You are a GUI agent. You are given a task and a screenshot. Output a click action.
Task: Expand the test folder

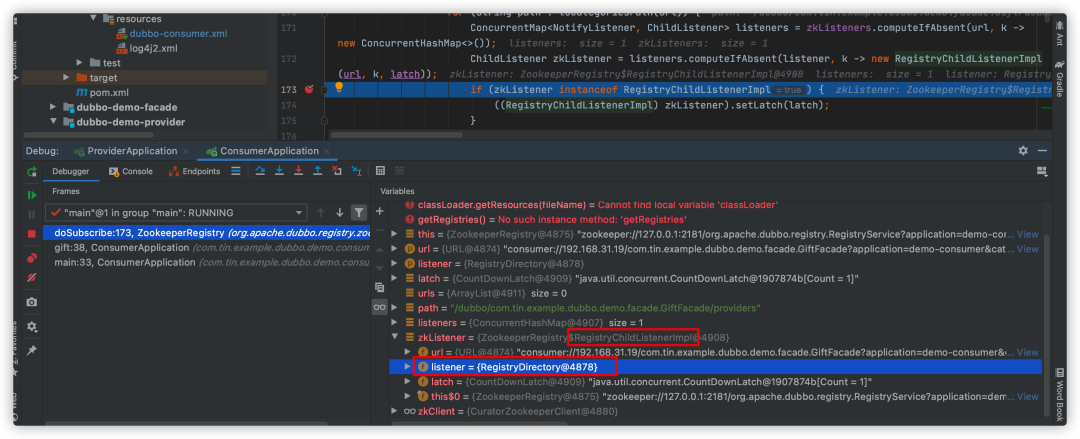80,63
